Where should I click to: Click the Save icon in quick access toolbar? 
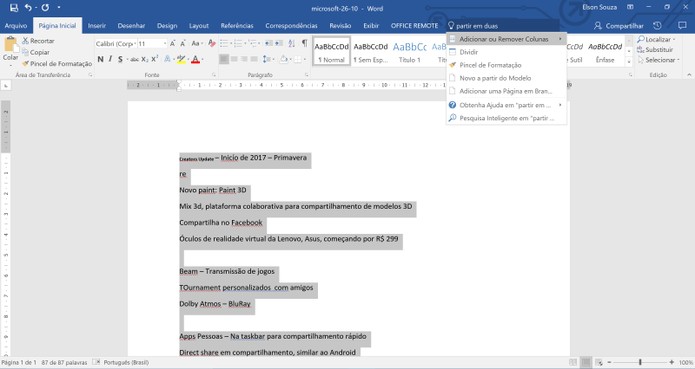coord(14,8)
